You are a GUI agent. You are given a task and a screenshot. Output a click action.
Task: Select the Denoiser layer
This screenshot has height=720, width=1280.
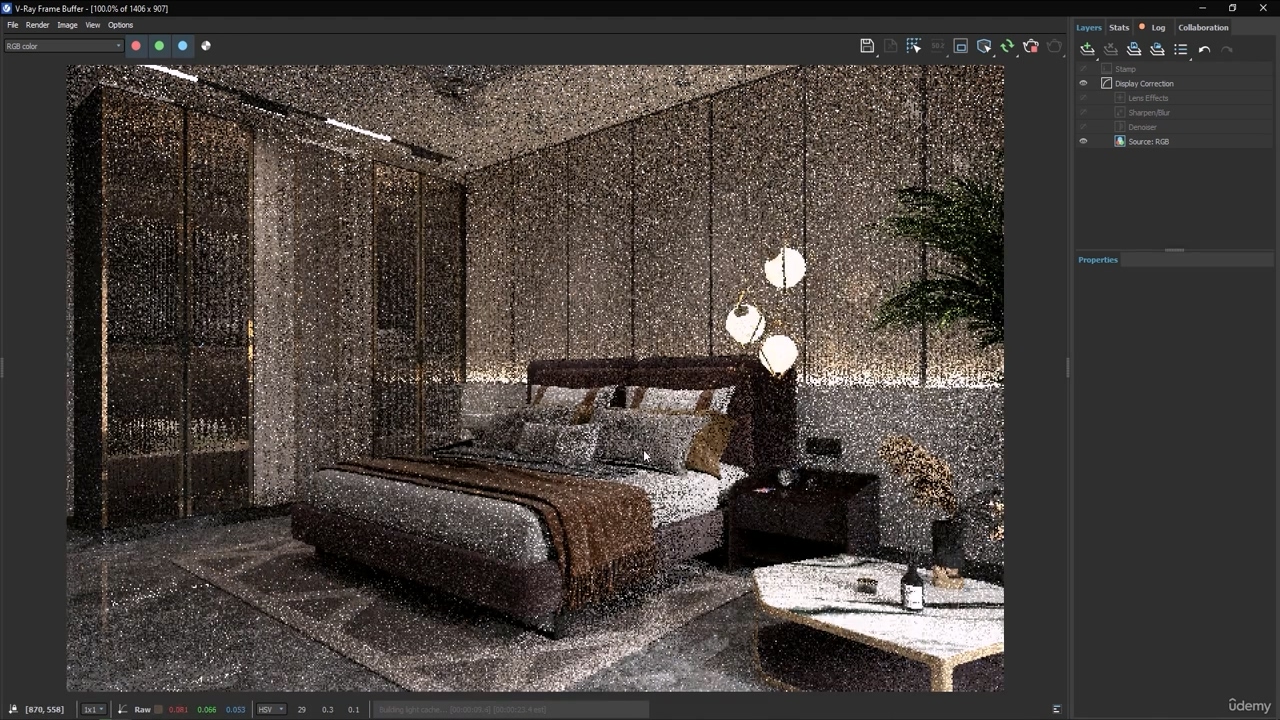pyautogui.click(x=1142, y=127)
